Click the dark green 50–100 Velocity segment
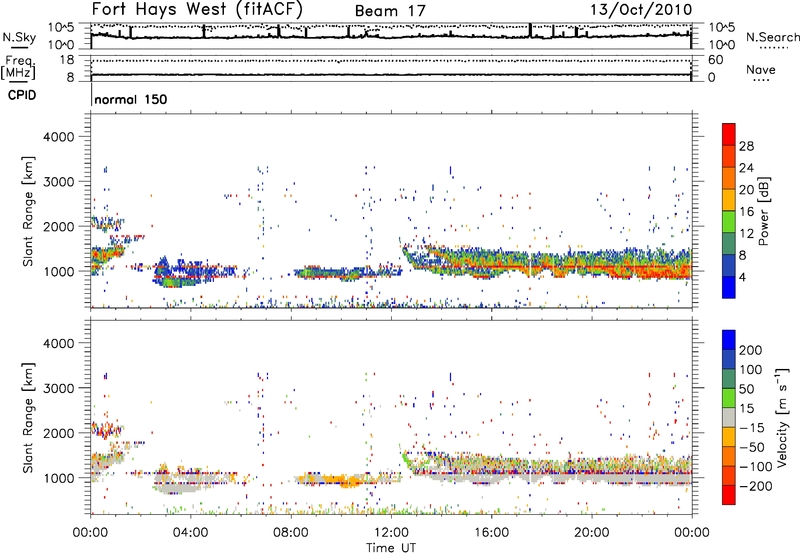This screenshot has height=554, width=800. coord(729,379)
